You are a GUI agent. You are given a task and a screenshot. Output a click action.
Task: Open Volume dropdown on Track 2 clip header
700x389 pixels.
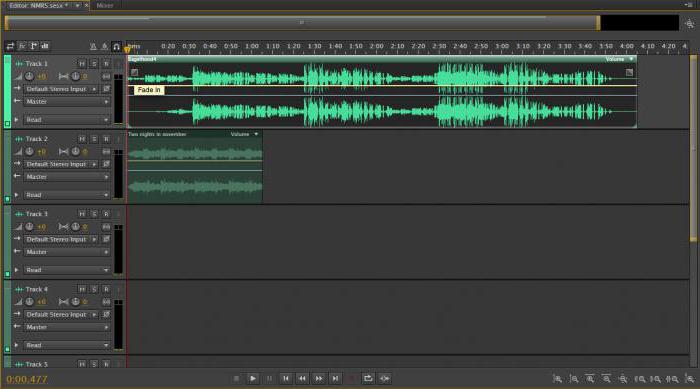(x=244, y=134)
